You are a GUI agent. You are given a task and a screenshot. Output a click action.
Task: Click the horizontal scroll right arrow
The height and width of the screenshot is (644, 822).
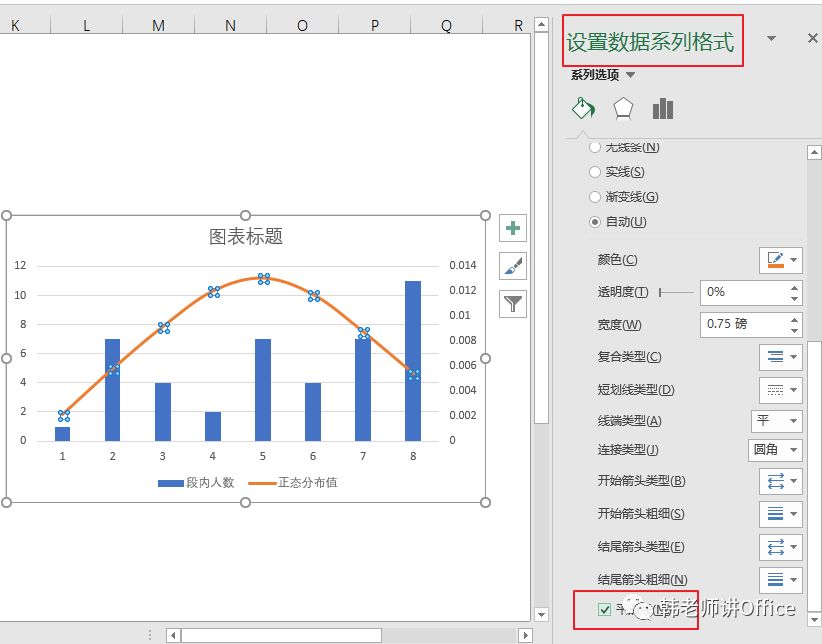coord(525,636)
